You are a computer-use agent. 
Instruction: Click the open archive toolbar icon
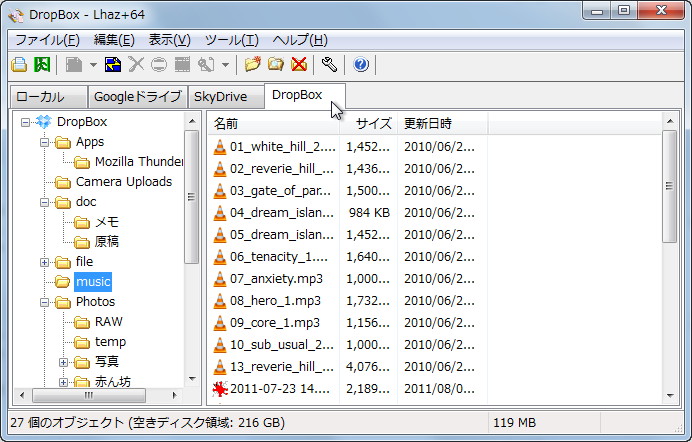[19, 65]
